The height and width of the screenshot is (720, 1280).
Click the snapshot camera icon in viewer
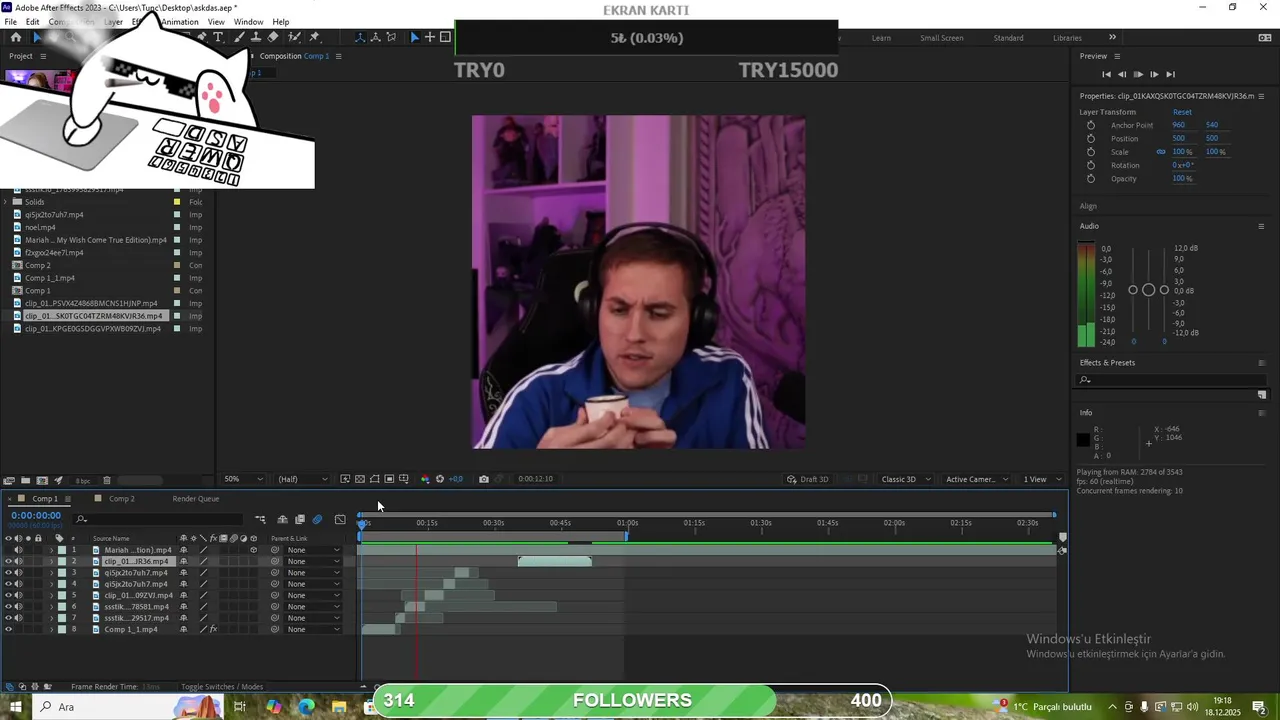coord(484,479)
